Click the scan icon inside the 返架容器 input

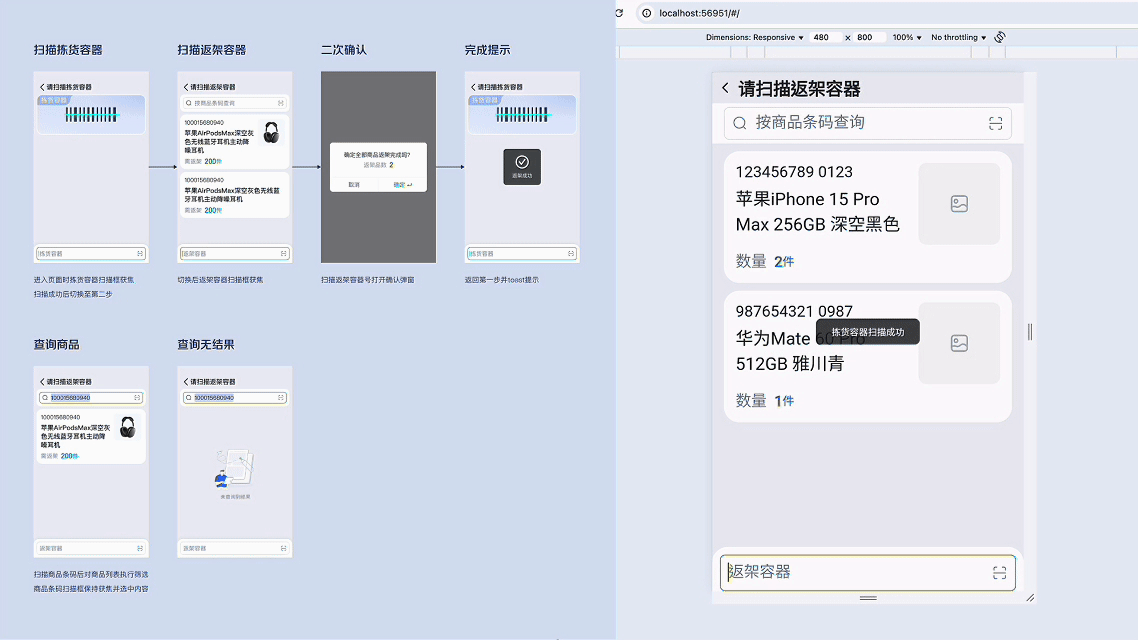[x=998, y=572]
